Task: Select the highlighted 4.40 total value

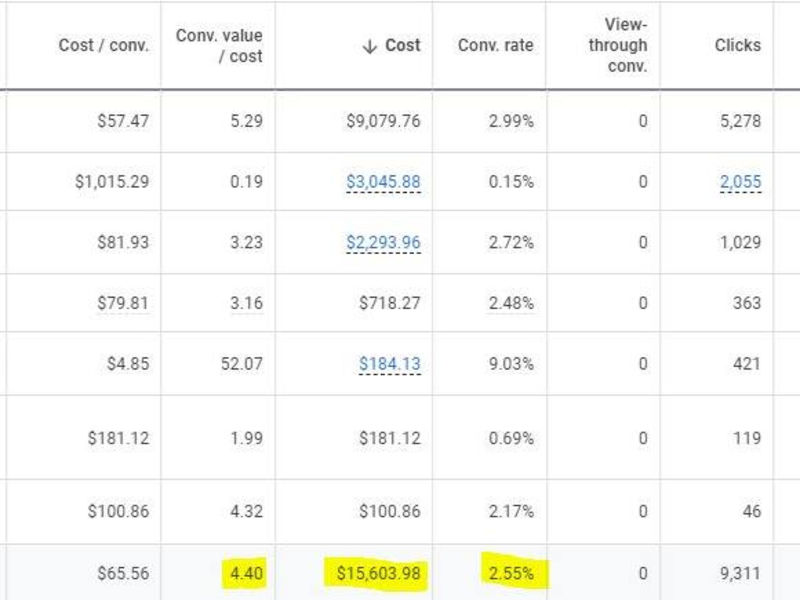Action: [x=246, y=573]
